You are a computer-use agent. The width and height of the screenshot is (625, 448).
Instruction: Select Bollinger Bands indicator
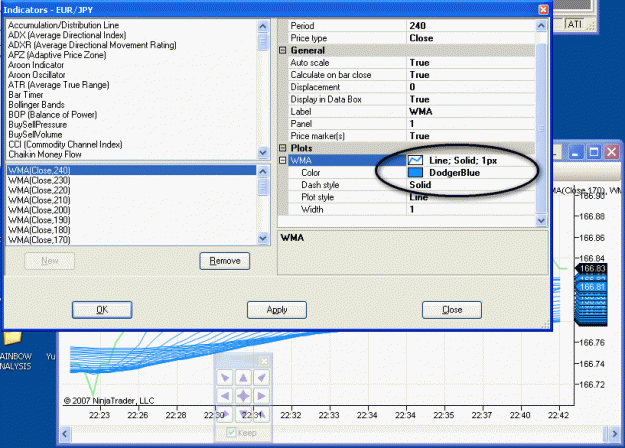coord(132,105)
